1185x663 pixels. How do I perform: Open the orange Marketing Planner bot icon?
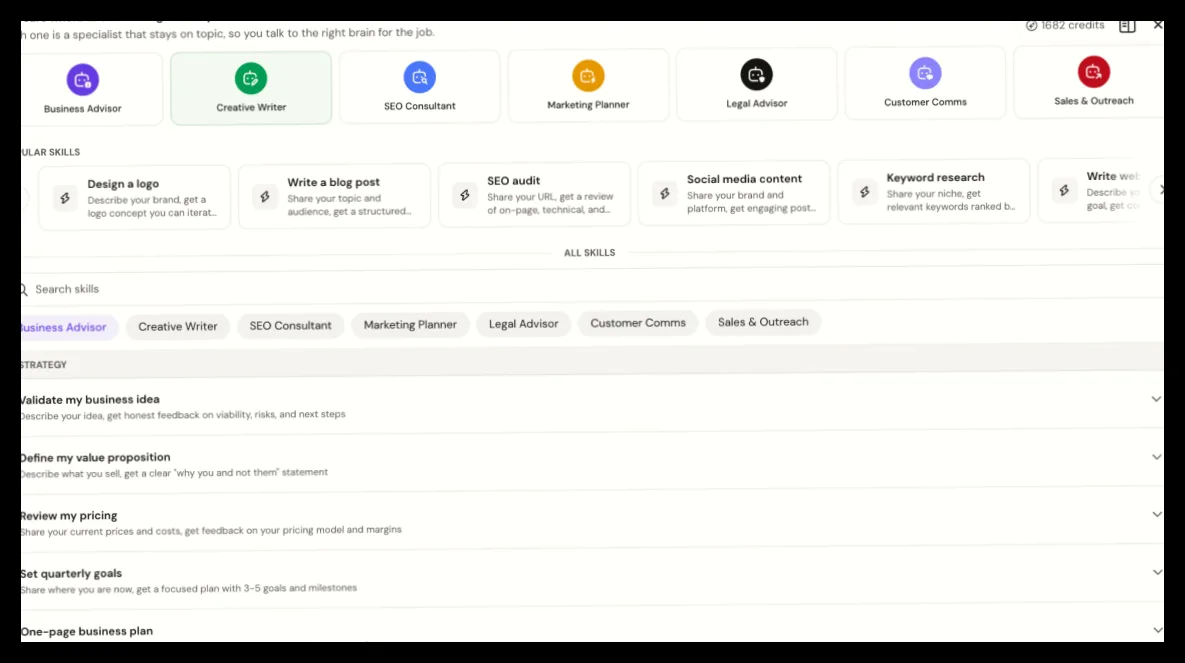click(x=588, y=76)
